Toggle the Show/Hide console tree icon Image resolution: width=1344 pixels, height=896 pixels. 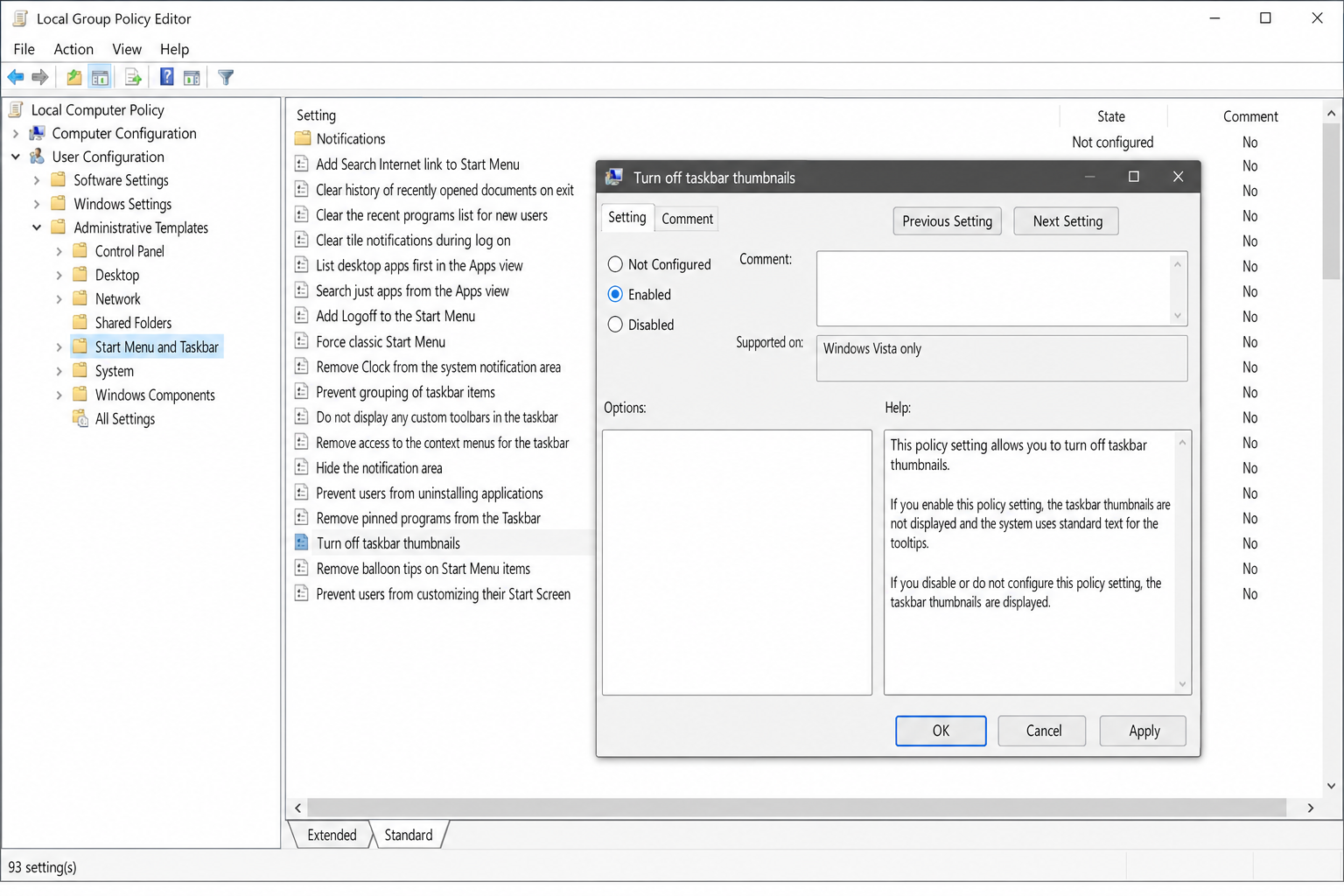click(101, 77)
